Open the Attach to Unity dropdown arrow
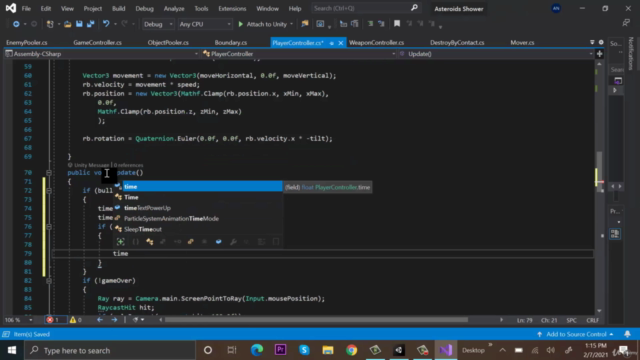Viewport: 640px width, 360px height. point(291,24)
